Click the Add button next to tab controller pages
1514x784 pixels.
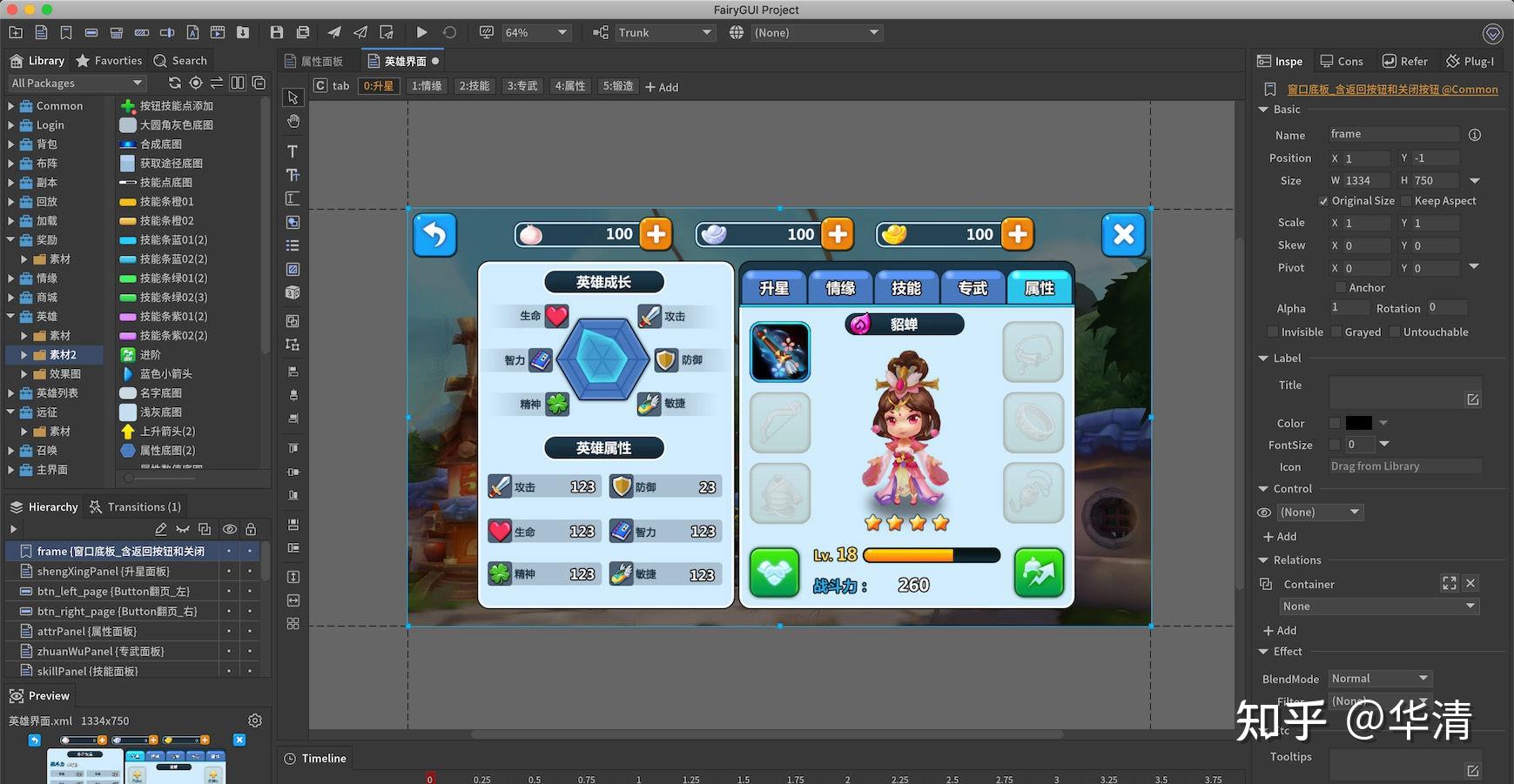[x=662, y=86]
